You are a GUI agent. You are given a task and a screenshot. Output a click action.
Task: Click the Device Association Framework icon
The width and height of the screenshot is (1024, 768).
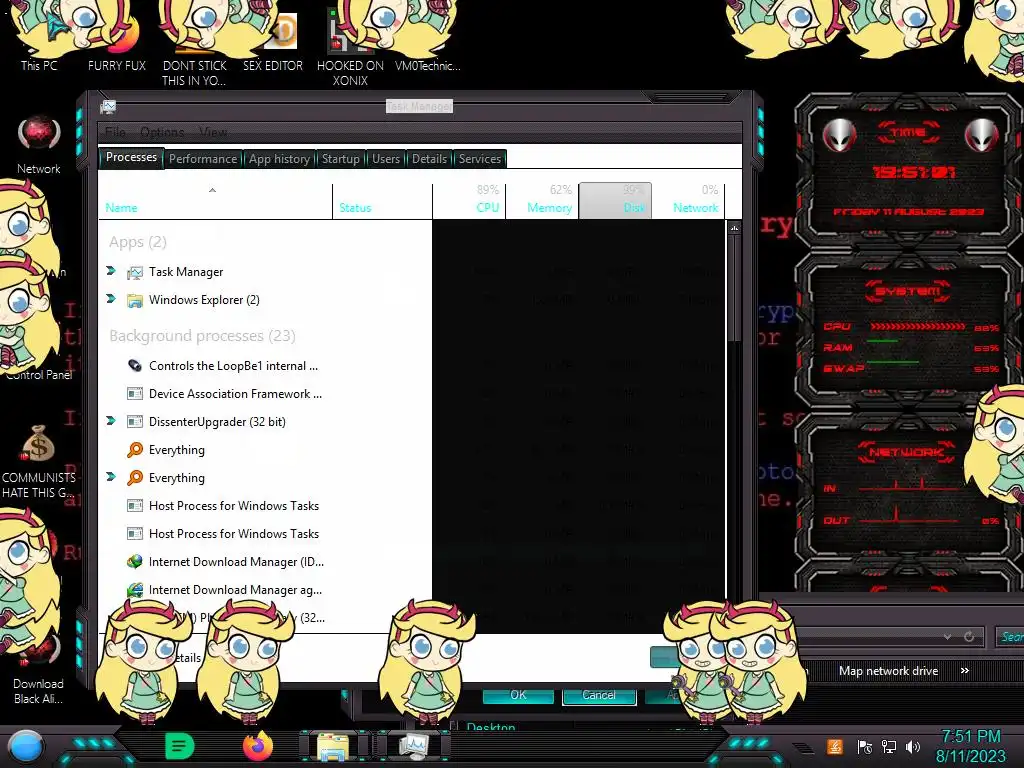click(x=135, y=394)
